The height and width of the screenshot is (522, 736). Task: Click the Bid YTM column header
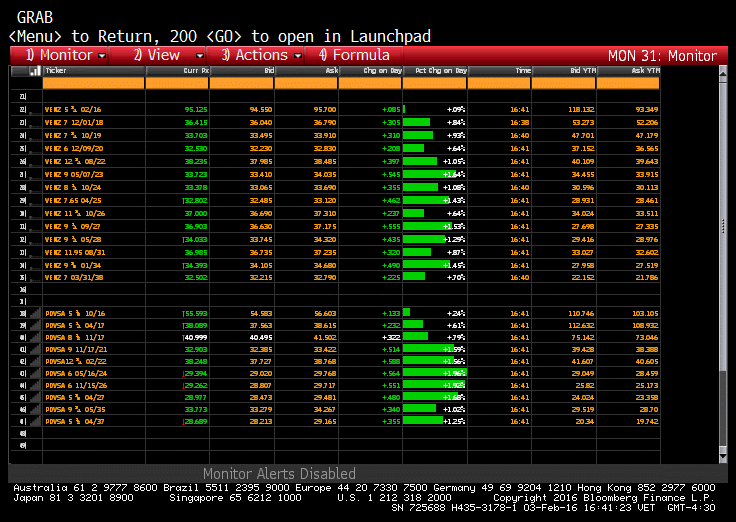pyautogui.click(x=564, y=71)
